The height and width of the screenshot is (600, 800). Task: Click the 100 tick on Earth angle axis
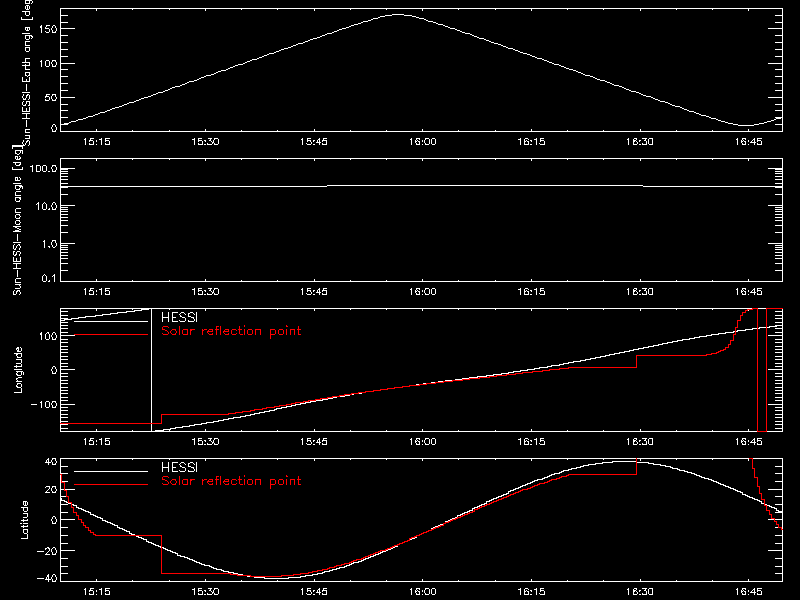[x=48, y=63]
